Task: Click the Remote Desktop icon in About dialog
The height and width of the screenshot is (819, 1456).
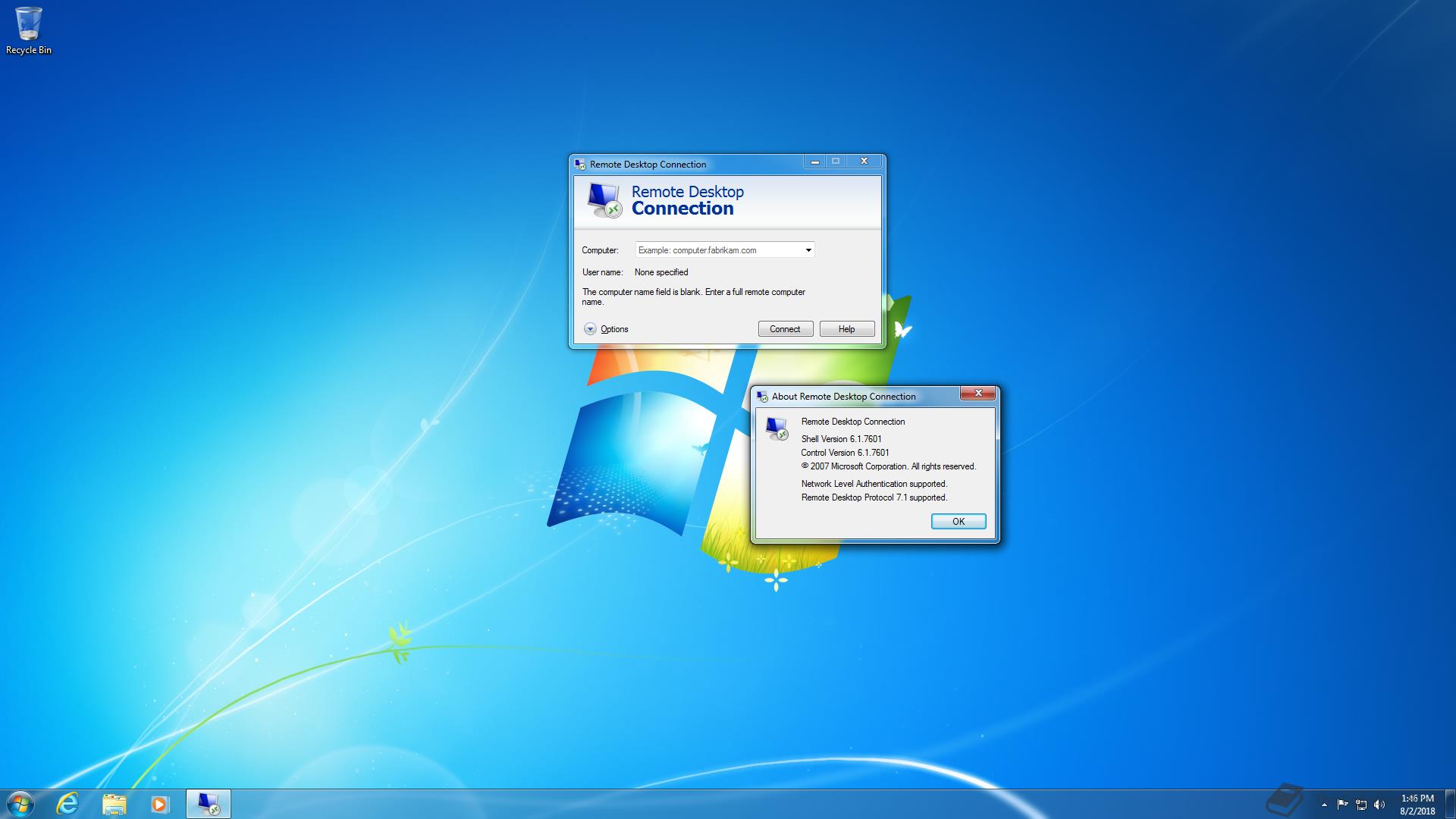Action: tap(777, 428)
